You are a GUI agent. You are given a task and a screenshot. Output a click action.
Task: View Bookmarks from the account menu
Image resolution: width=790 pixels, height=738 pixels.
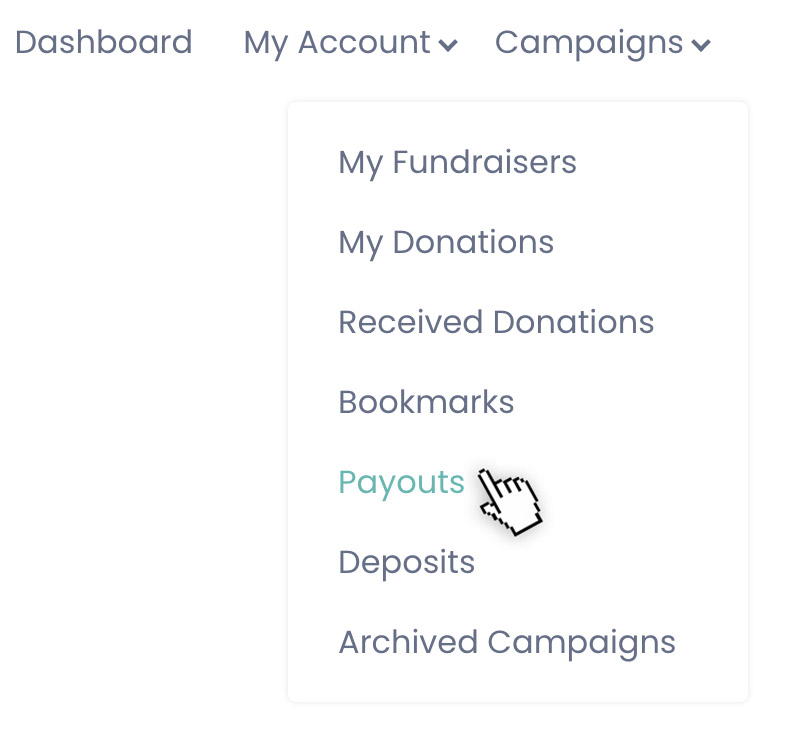(426, 402)
